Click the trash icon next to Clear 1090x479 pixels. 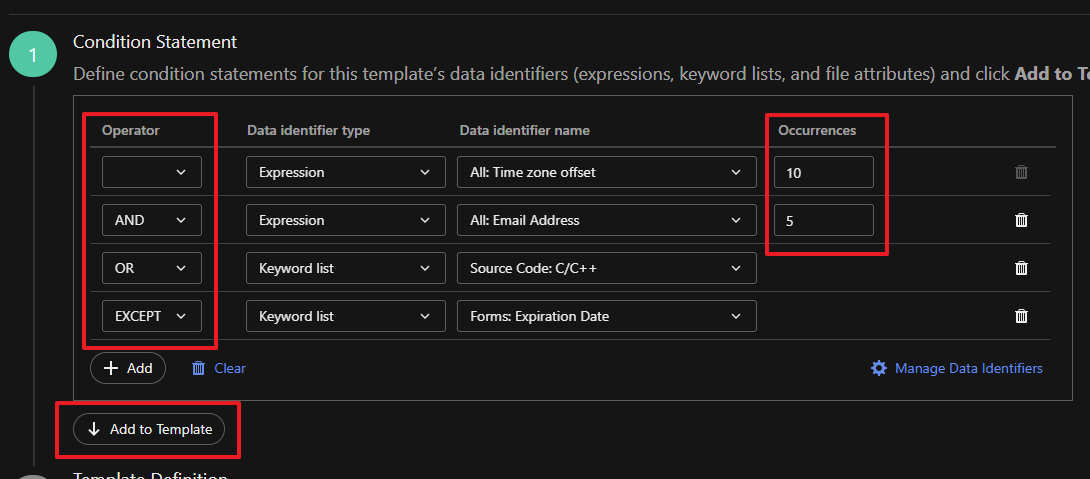pos(199,368)
